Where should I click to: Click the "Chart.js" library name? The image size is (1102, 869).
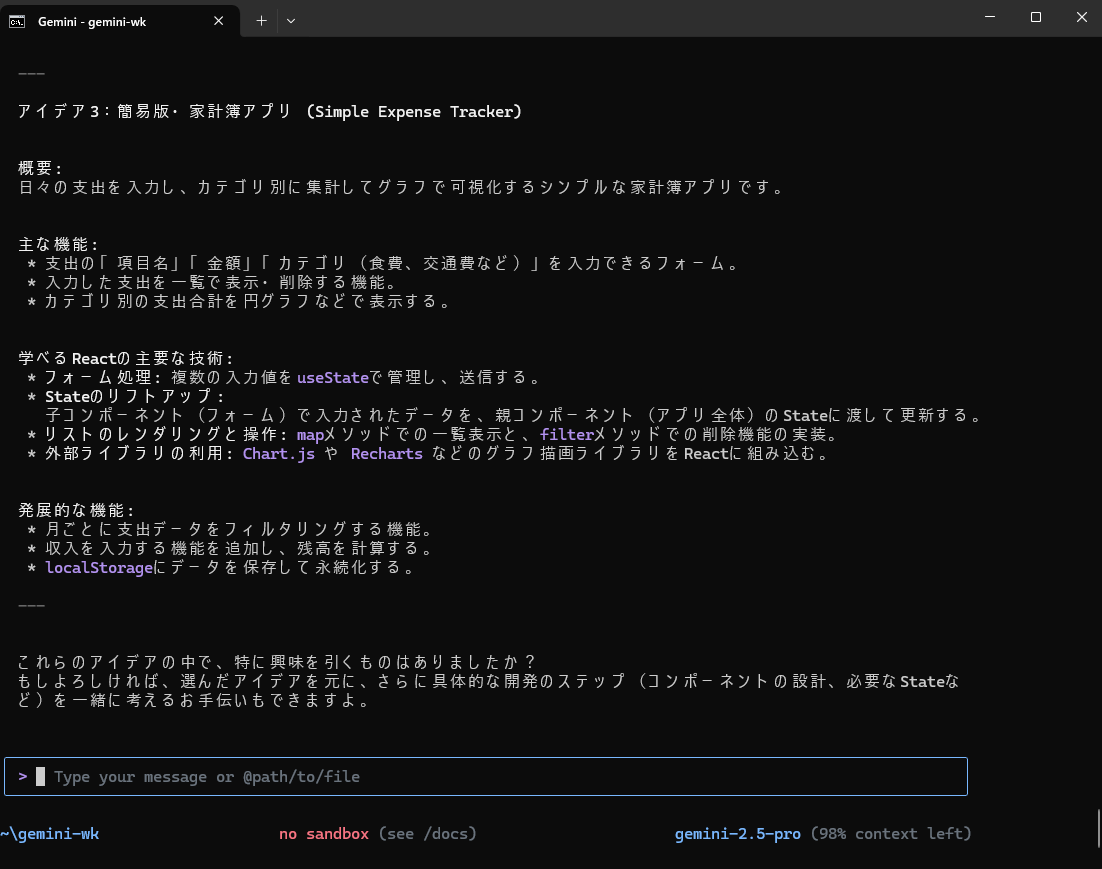point(278,454)
